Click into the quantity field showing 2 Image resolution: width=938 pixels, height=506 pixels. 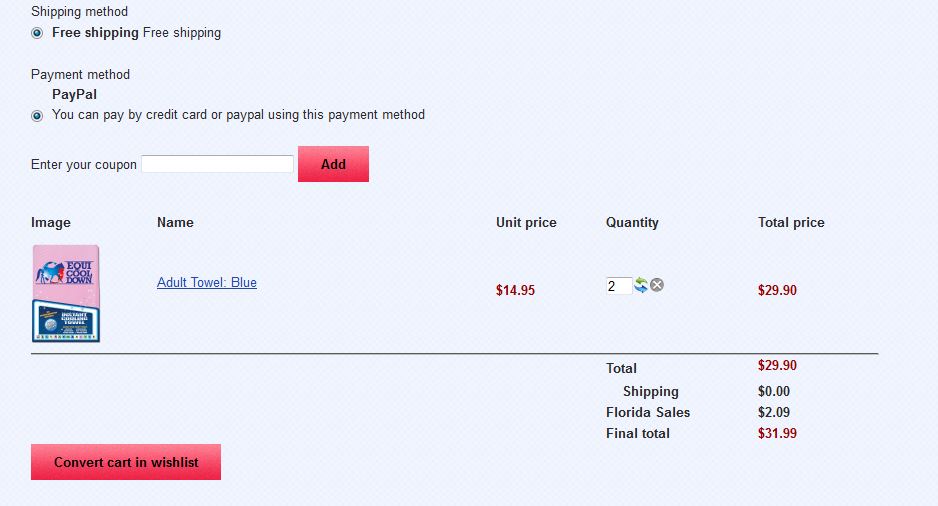(x=618, y=286)
